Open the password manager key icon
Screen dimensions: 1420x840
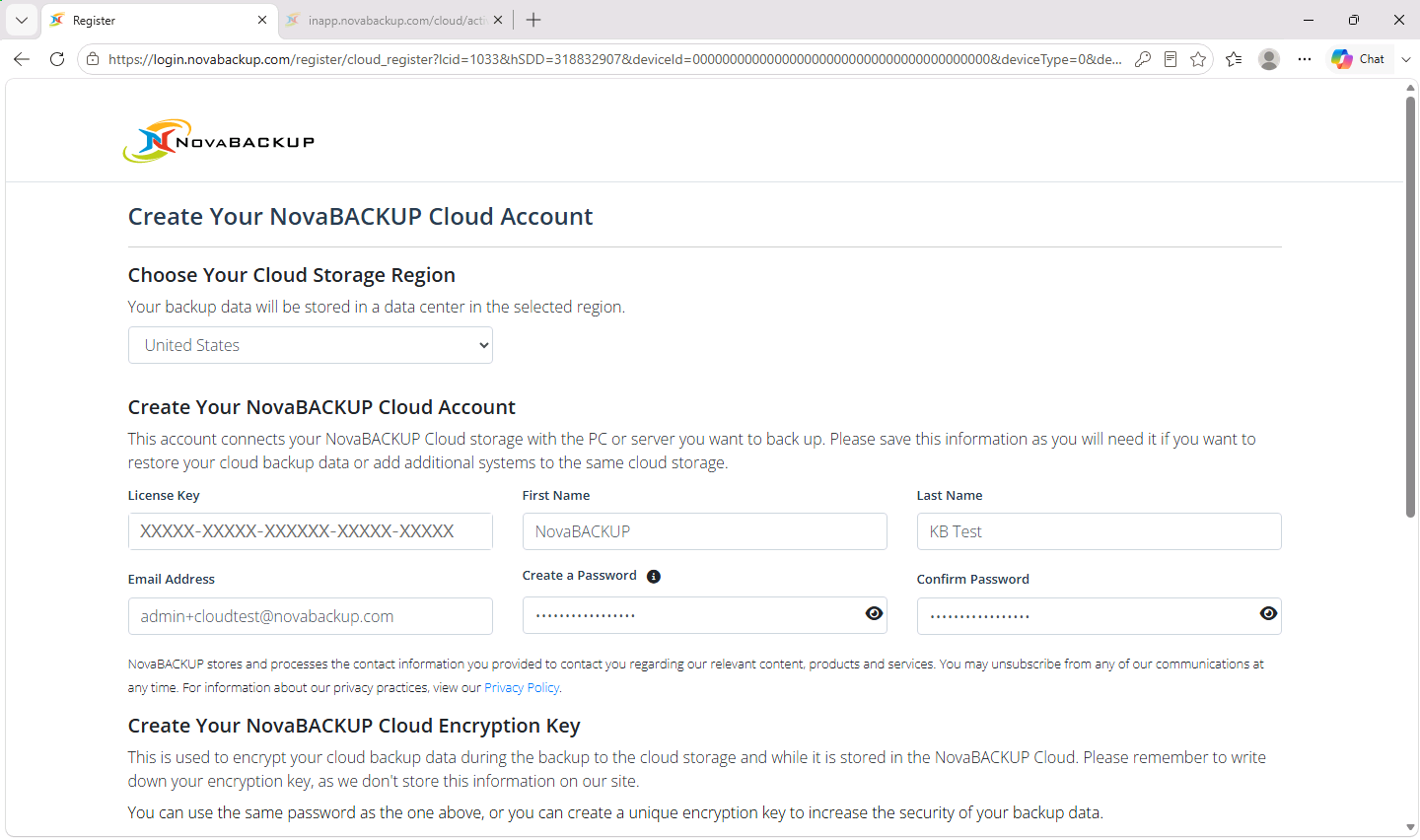pyautogui.click(x=1143, y=59)
